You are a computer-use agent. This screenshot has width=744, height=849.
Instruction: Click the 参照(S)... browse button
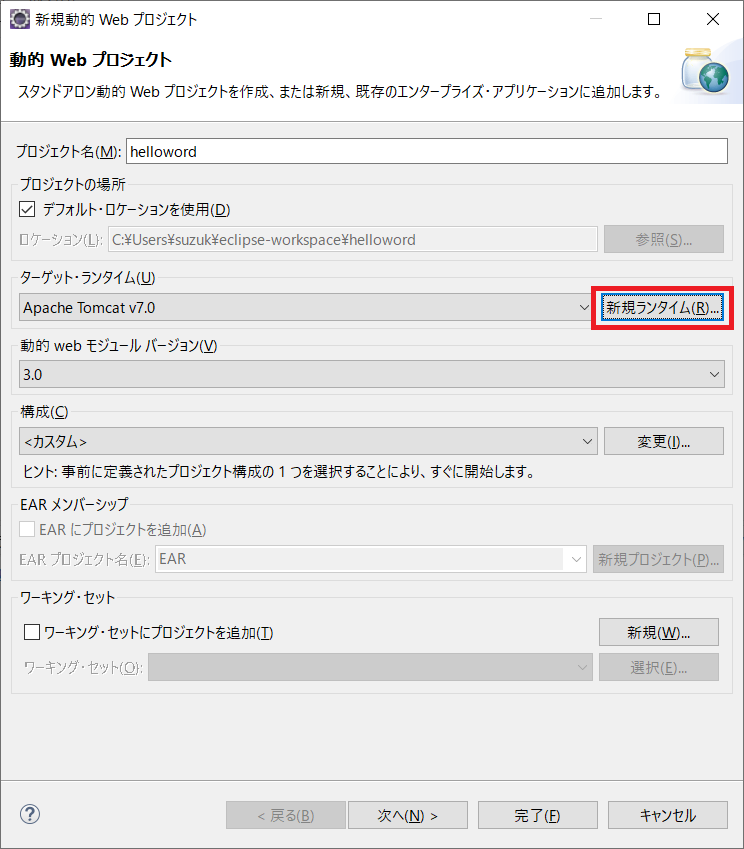pos(664,239)
